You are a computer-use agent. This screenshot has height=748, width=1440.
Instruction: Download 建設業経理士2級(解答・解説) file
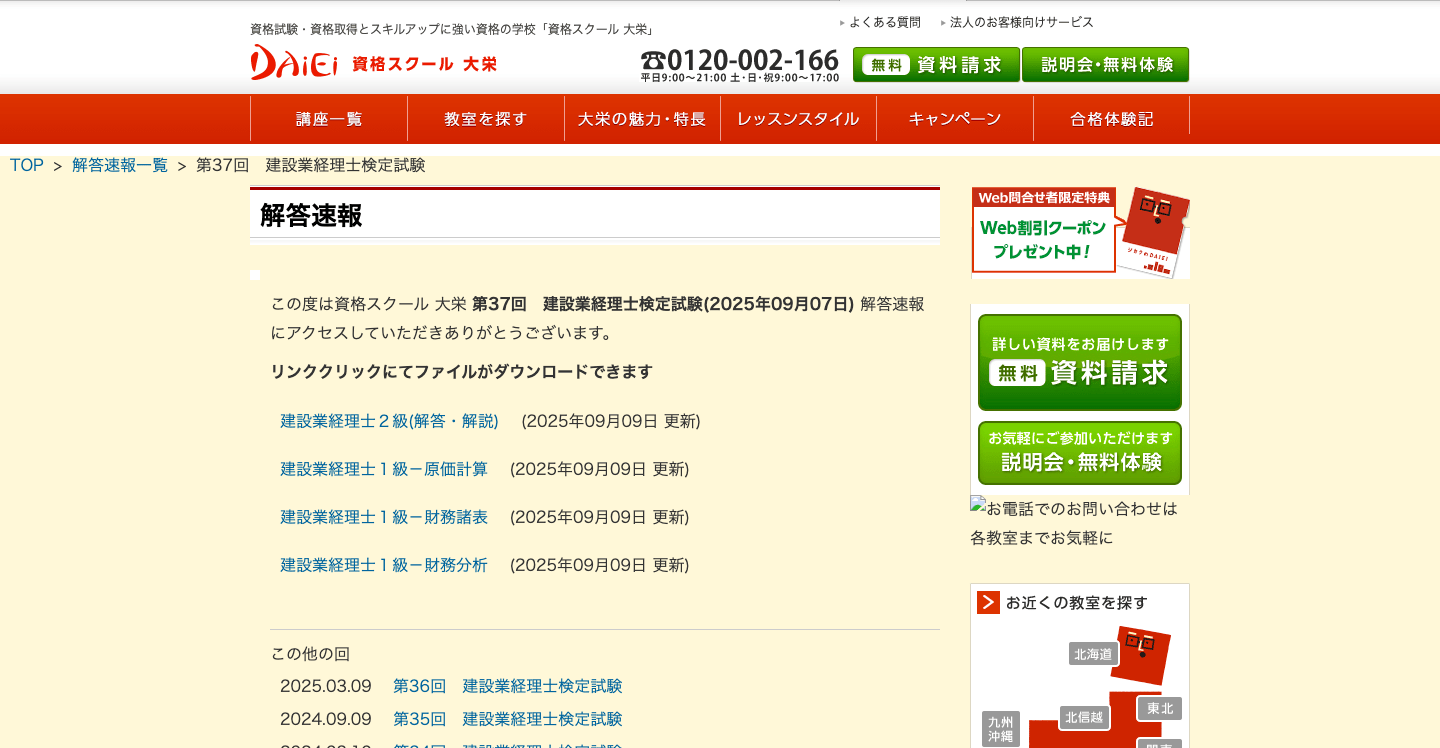(x=389, y=421)
